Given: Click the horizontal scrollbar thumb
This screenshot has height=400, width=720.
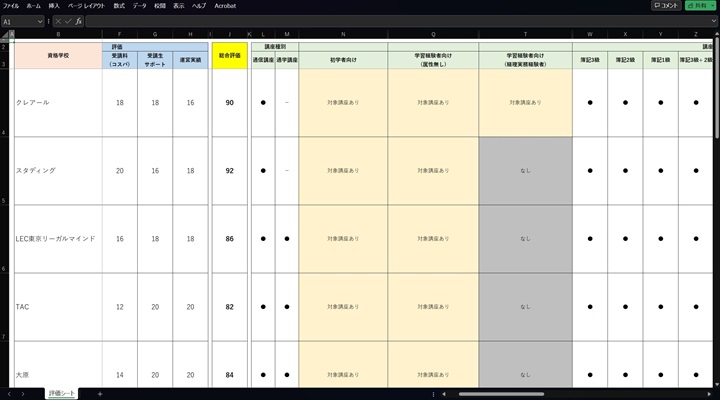Looking at the screenshot, I should coord(501,394).
